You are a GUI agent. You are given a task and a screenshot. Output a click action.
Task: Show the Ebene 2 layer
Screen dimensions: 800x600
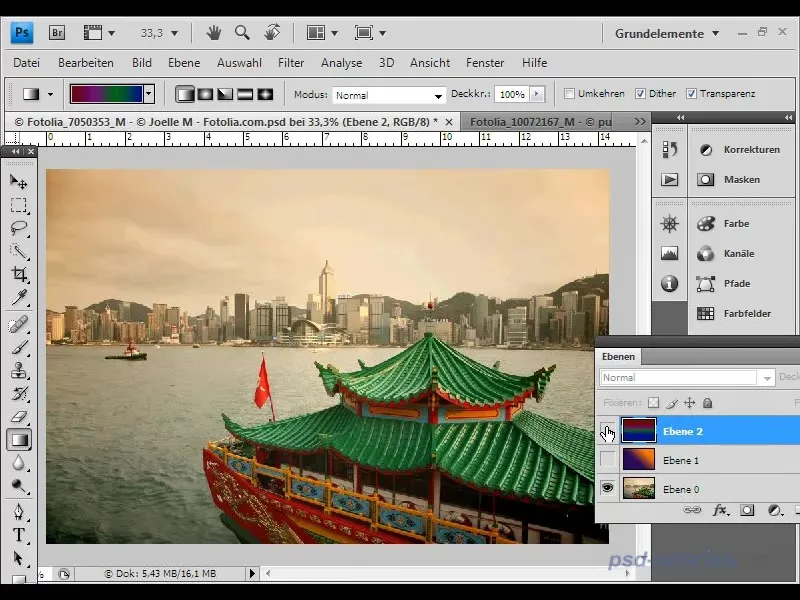(607, 431)
